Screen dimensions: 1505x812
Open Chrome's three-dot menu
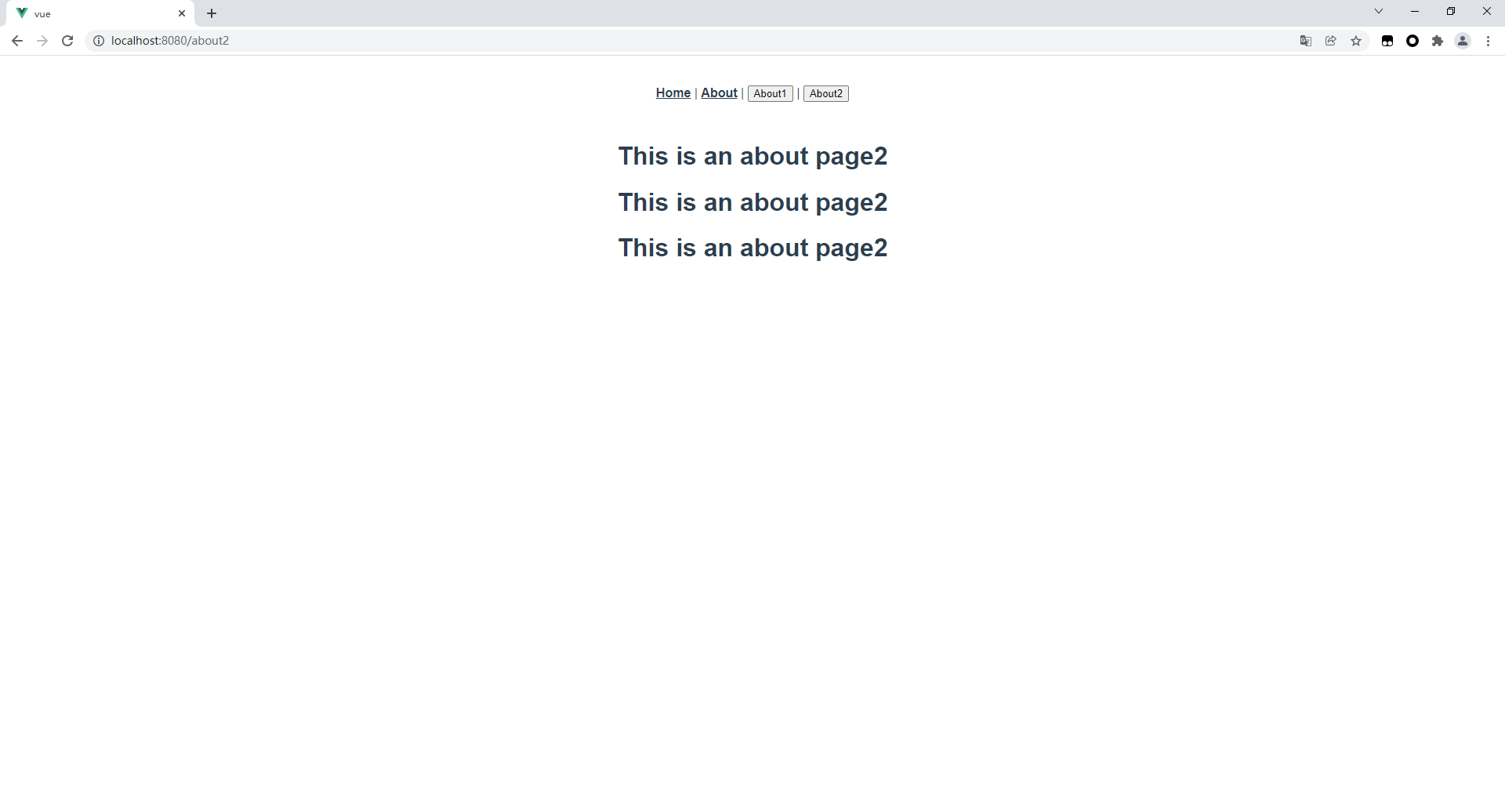1488,41
